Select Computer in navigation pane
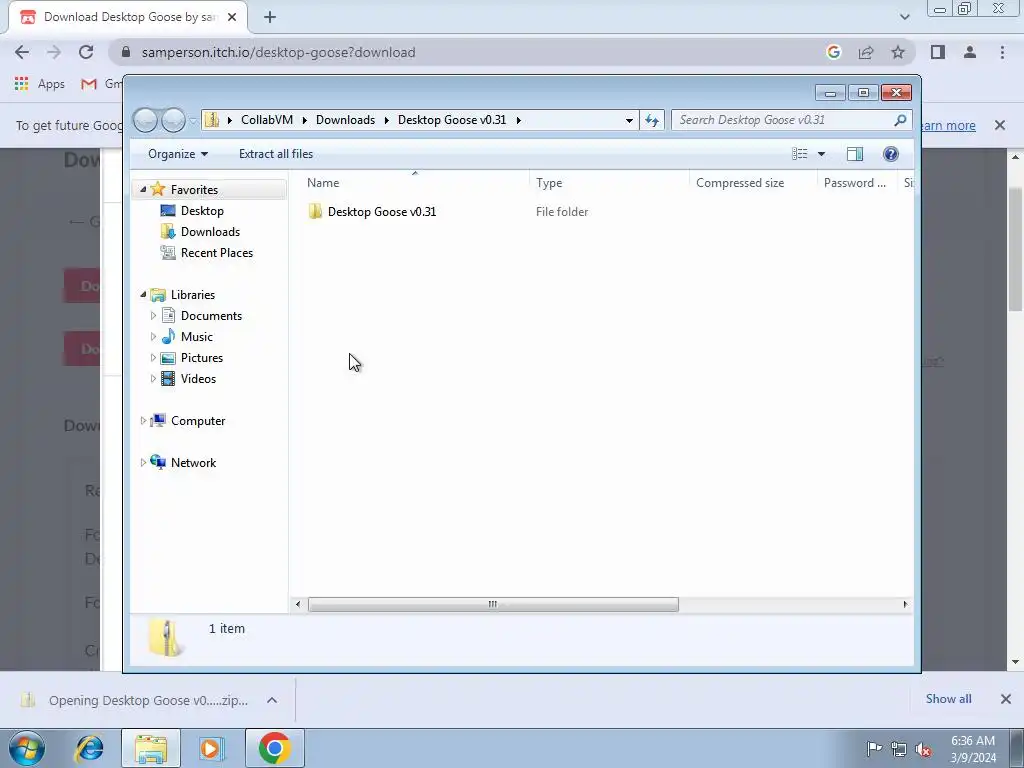 pos(198,421)
